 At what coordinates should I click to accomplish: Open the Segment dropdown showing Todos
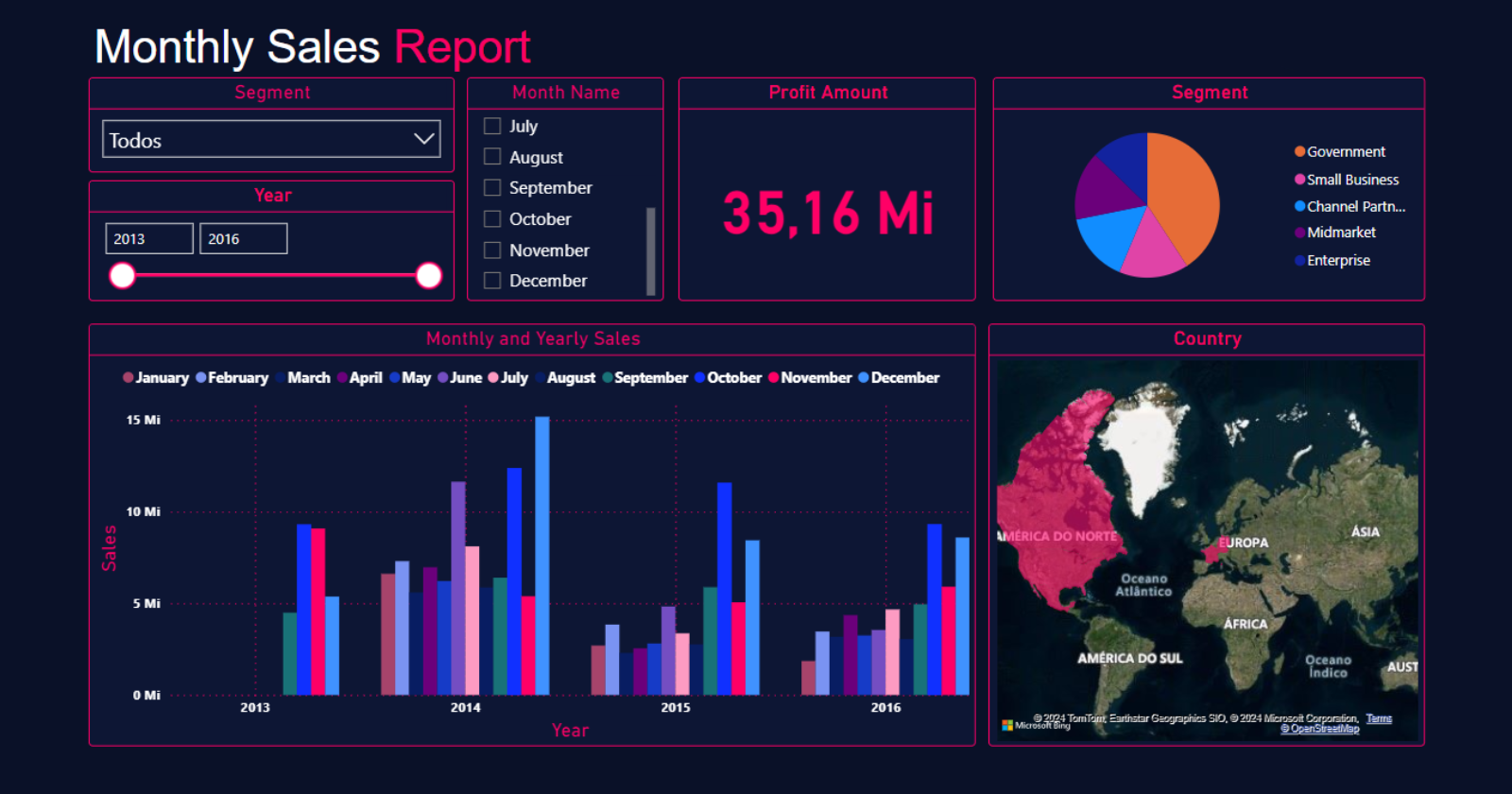tap(271, 140)
